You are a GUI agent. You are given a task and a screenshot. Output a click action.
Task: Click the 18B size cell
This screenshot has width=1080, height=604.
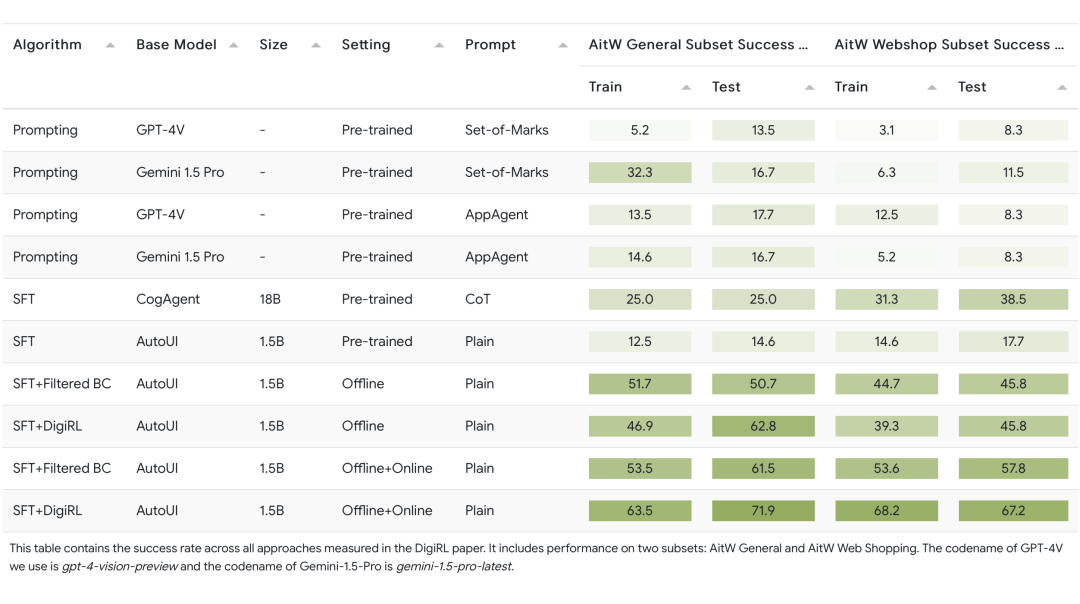pyautogui.click(x=271, y=299)
